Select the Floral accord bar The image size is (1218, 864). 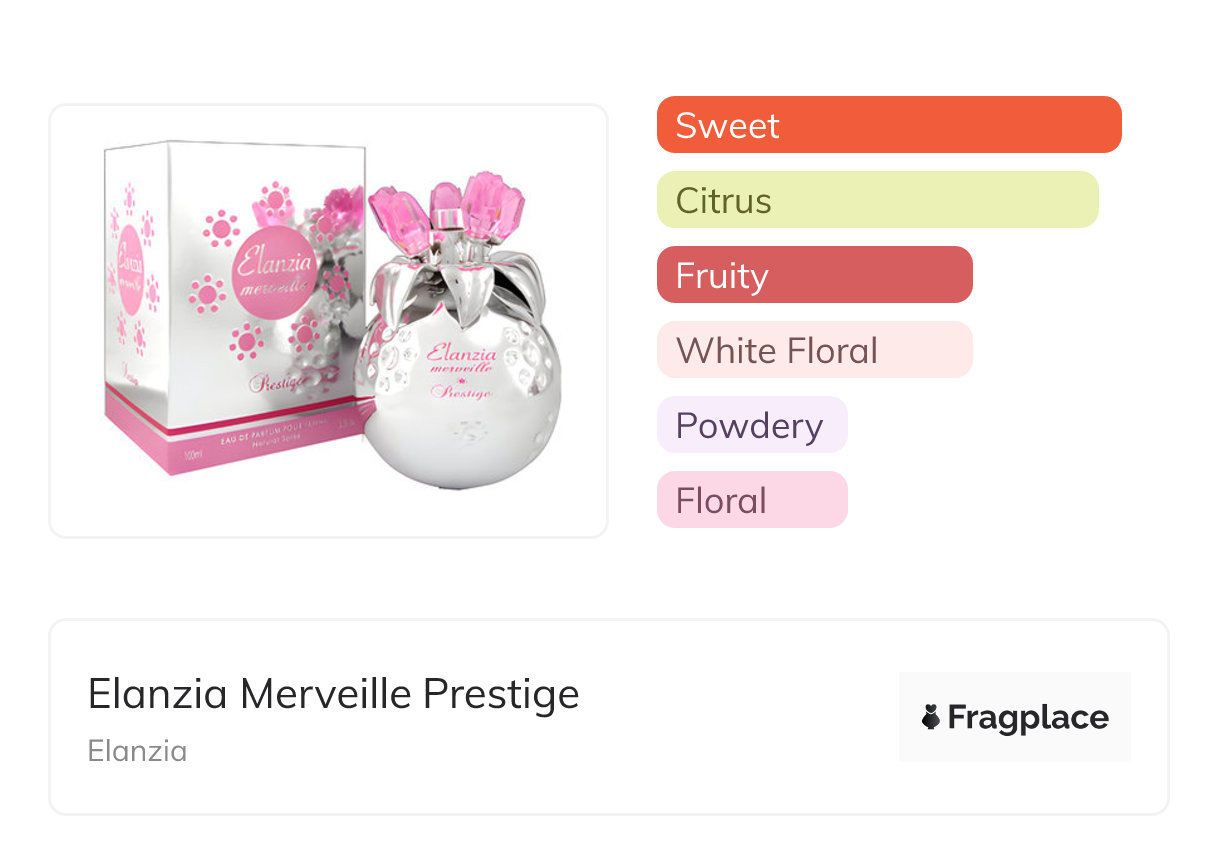pos(752,500)
